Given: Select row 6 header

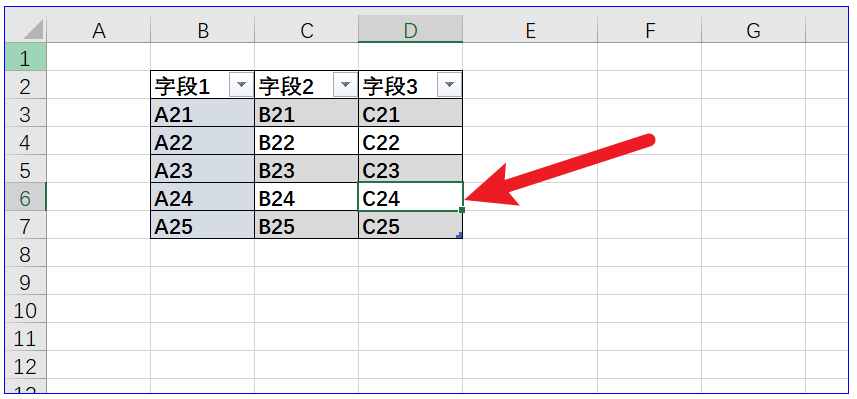Looking at the screenshot, I should [25, 197].
